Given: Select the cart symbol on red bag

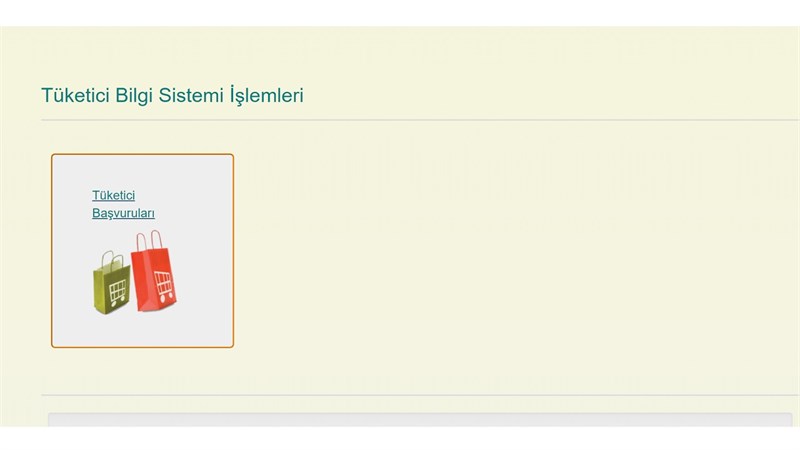Looking at the screenshot, I should click(x=164, y=286).
